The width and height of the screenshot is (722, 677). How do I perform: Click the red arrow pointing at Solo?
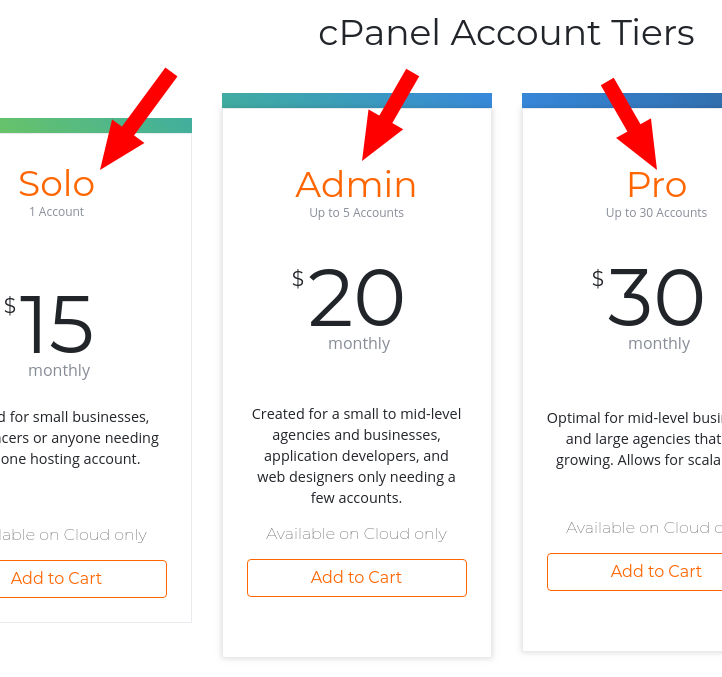click(x=138, y=118)
